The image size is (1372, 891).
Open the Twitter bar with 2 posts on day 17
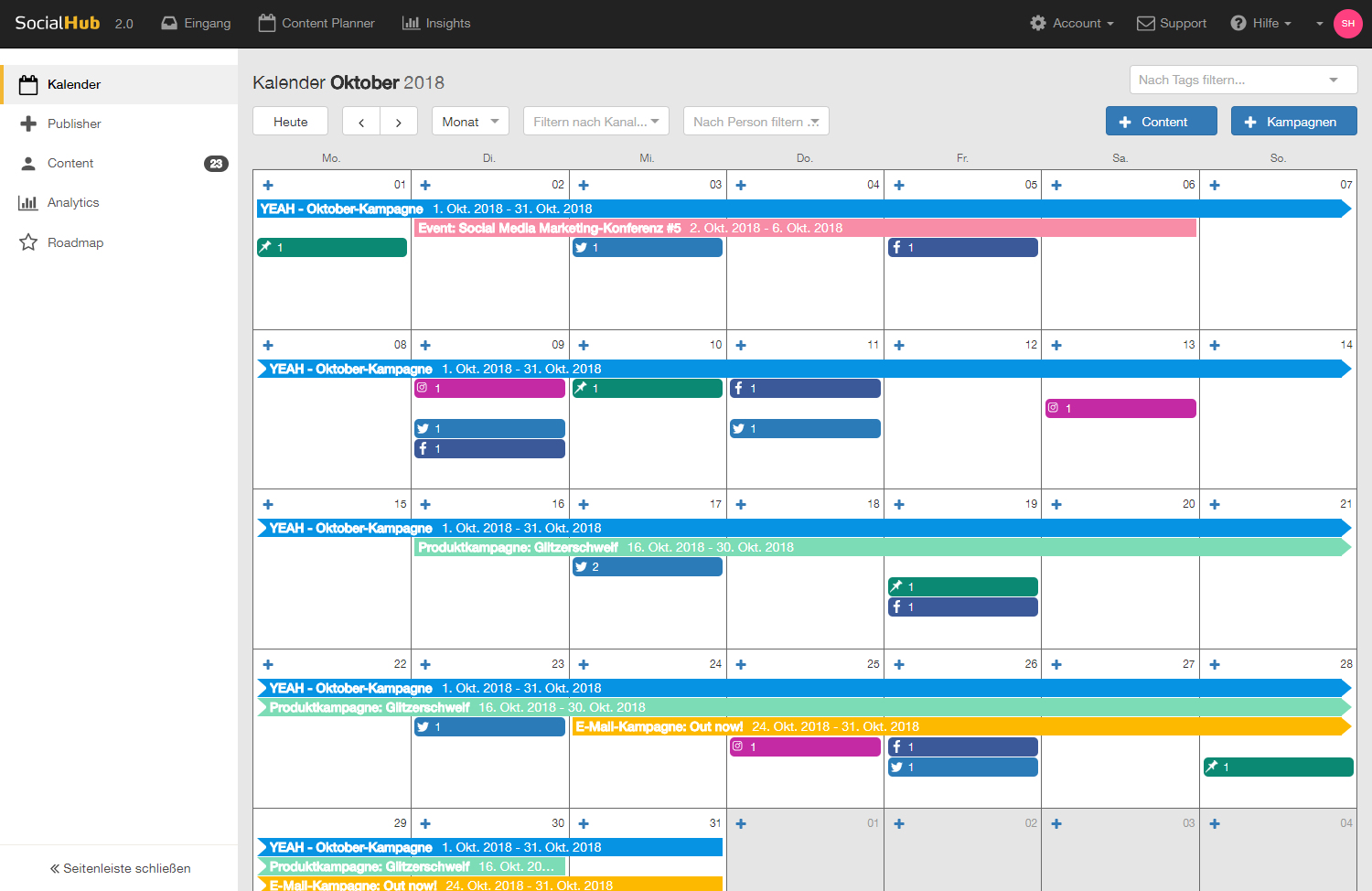click(x=648, y=566)
